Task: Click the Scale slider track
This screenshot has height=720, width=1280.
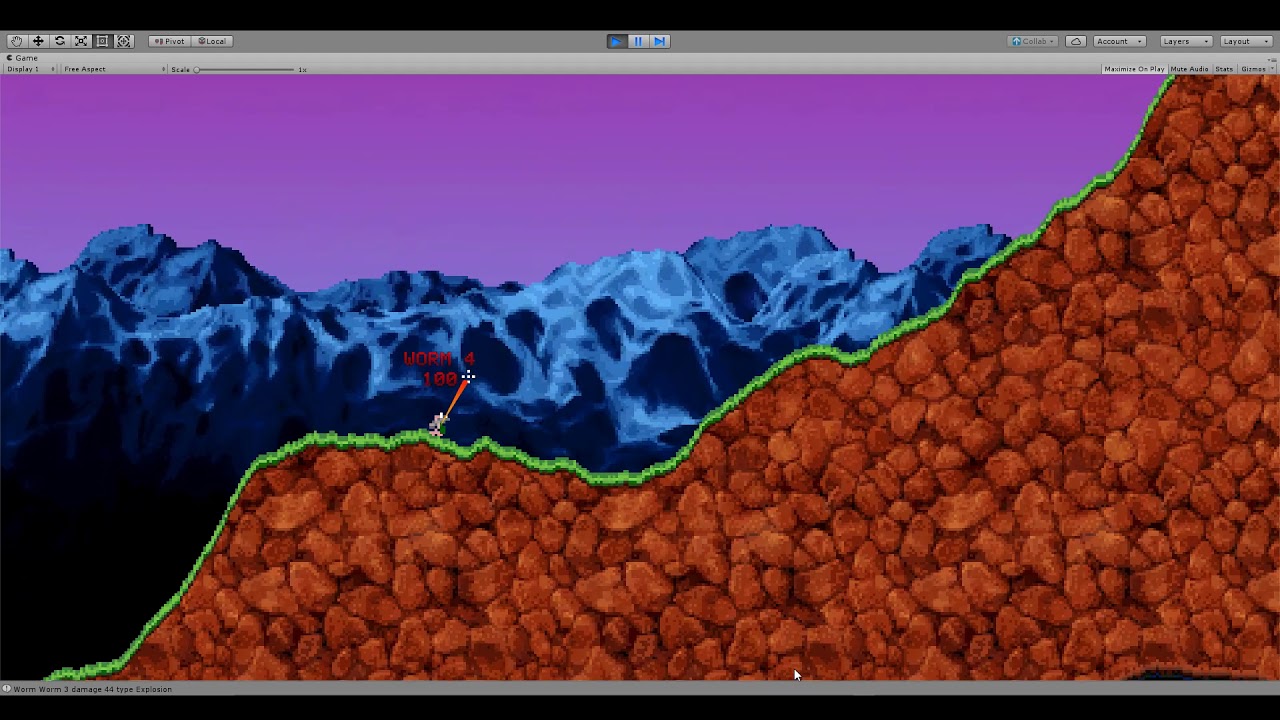Action: [245, 69]
